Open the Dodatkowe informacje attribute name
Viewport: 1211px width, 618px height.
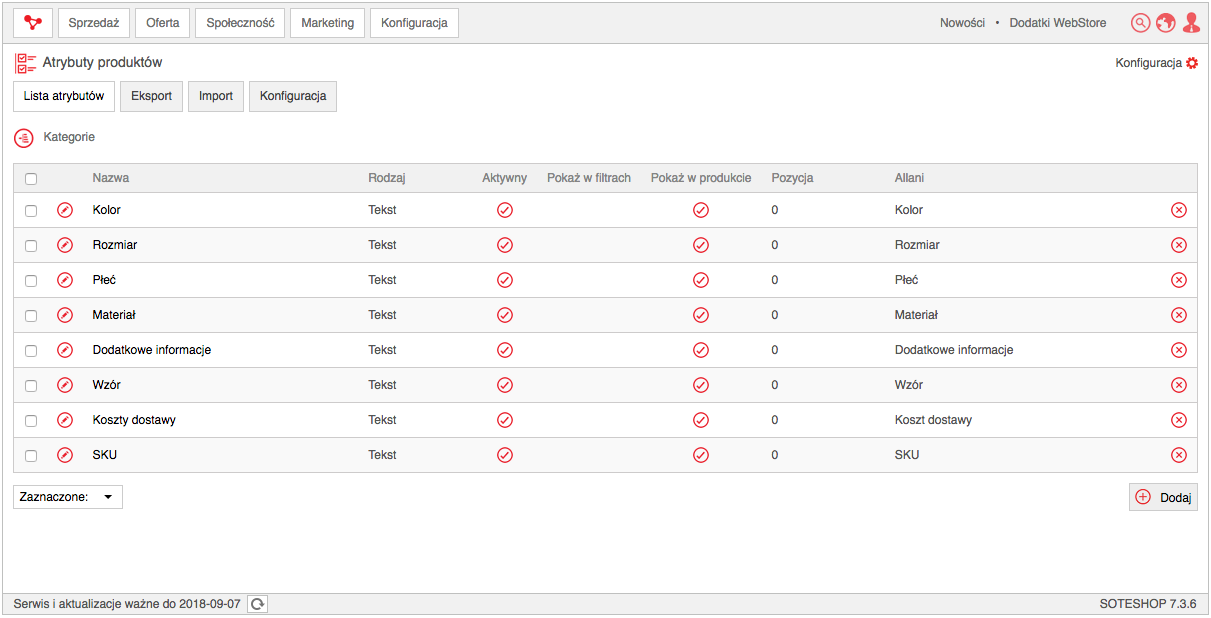(152, 350)
